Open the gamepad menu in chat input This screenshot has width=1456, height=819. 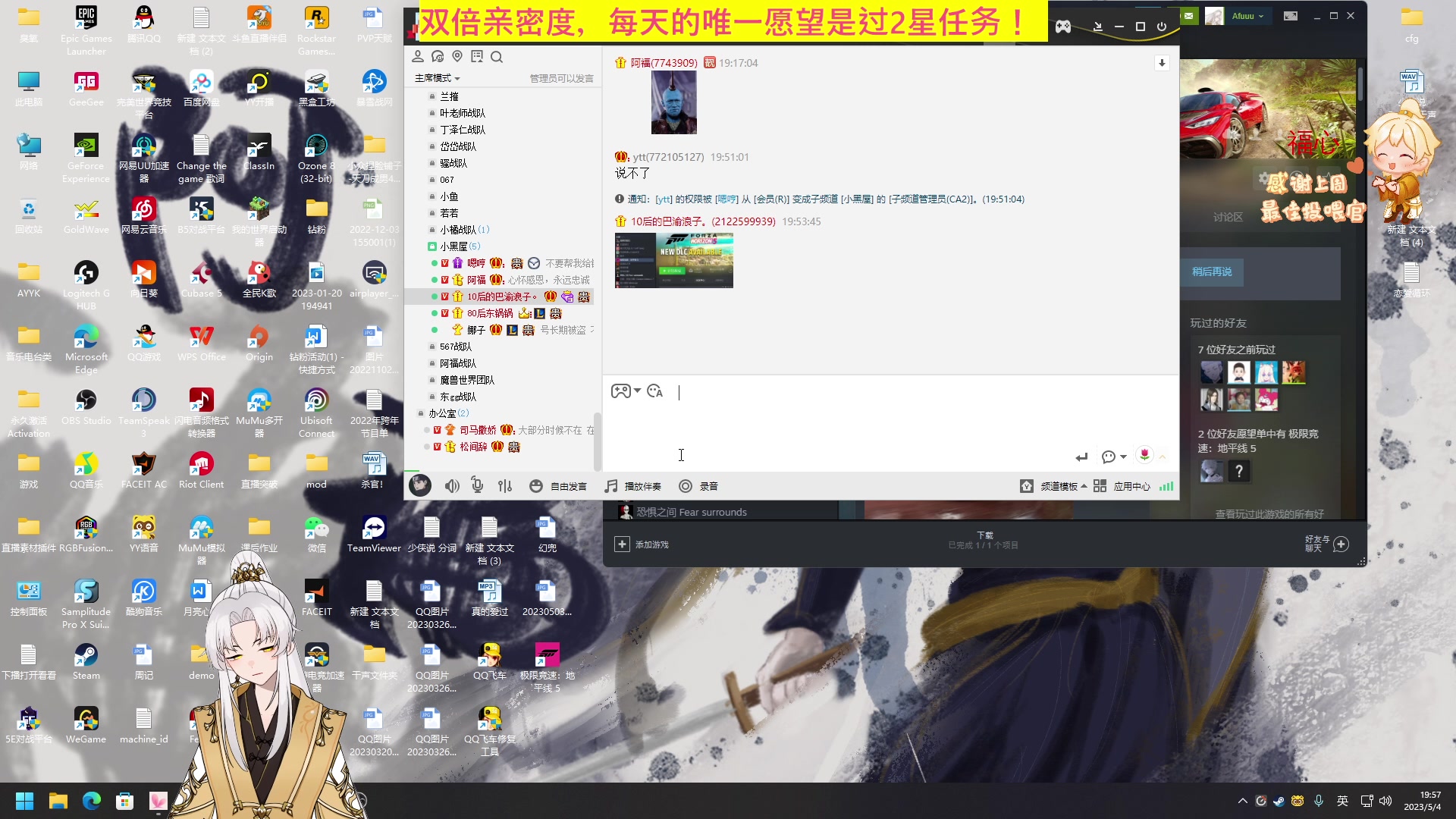[x=626, y=391]
